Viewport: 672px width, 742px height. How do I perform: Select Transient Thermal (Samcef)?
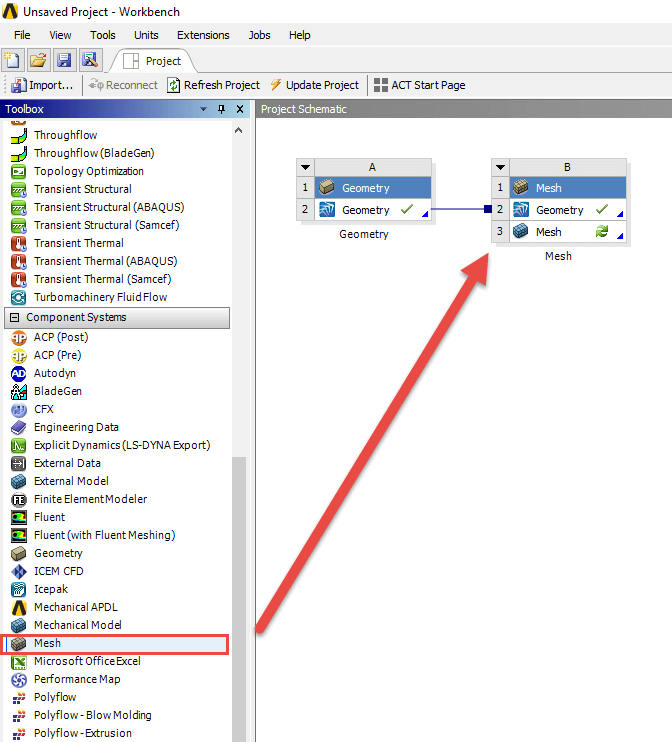pyautogui.click(x=102, y=279)
